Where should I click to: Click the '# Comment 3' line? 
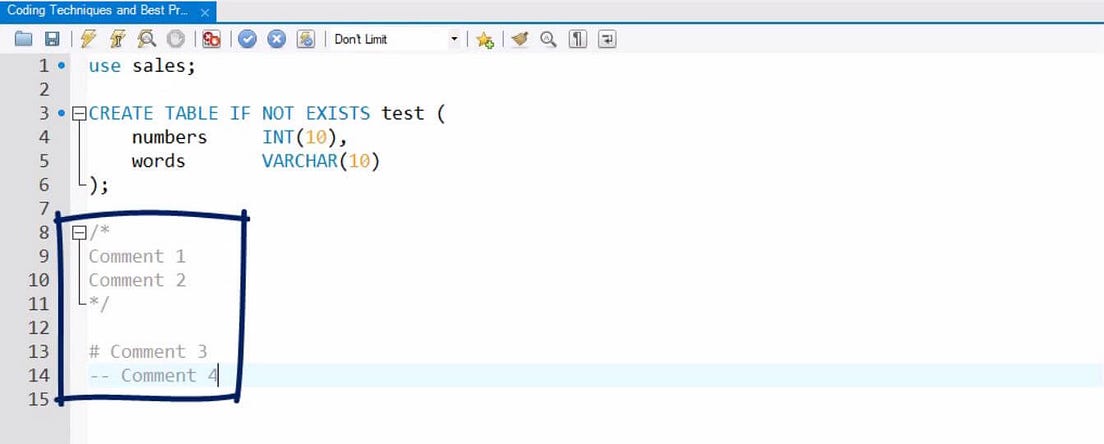pyautogui.click(x=149, y=351)
